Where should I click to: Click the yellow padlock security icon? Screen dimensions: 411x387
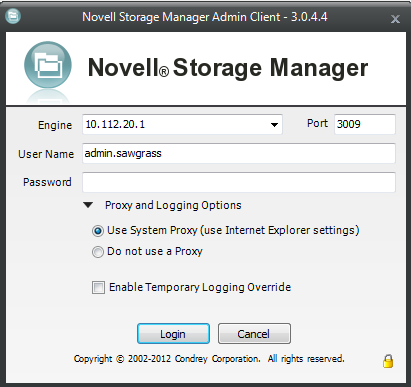click(x=388, y=361)
